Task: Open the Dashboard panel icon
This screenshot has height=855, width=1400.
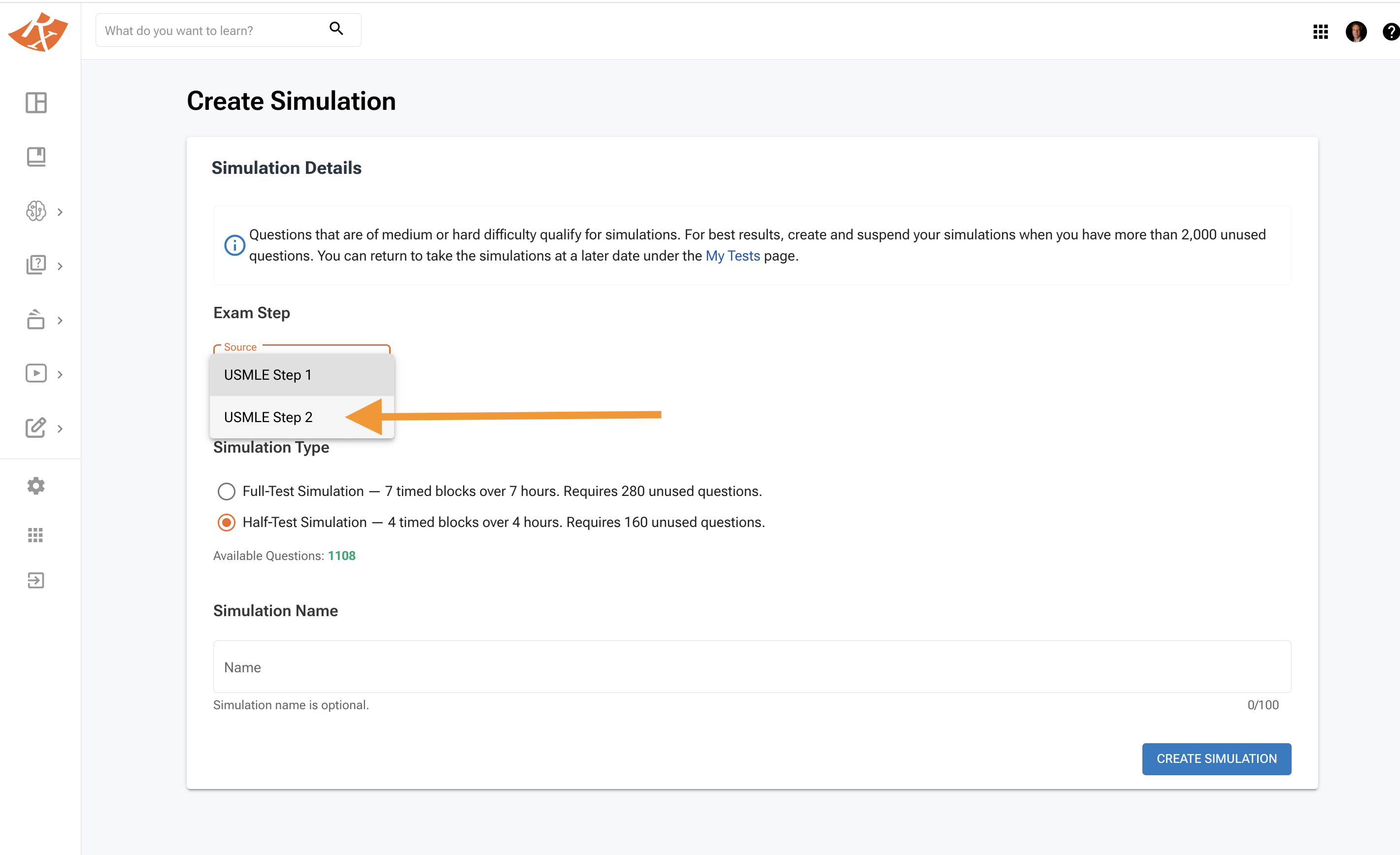Action: [x=36, y=103]
